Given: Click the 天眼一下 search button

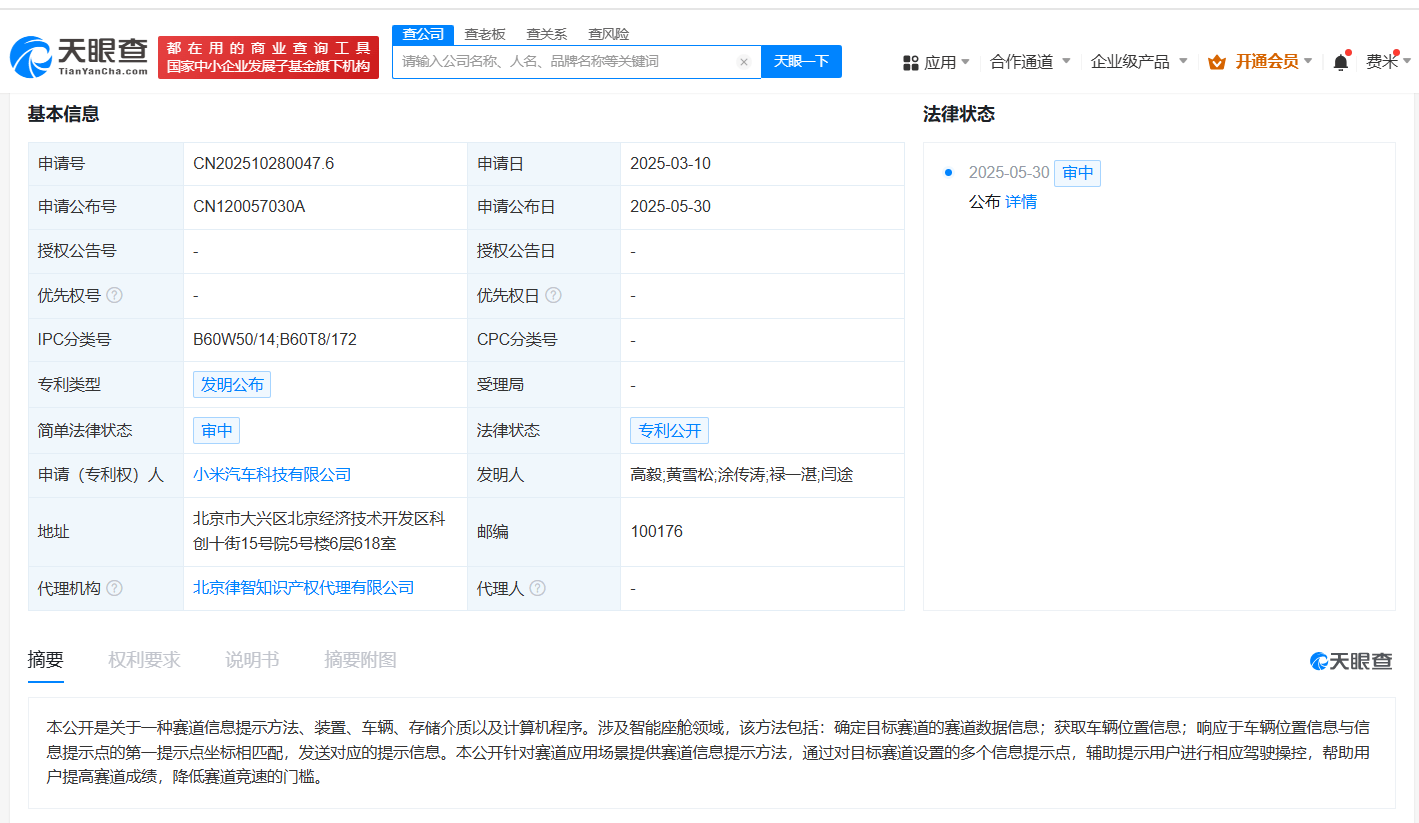Looking at the screenshot, I should (x=802, y=61).
